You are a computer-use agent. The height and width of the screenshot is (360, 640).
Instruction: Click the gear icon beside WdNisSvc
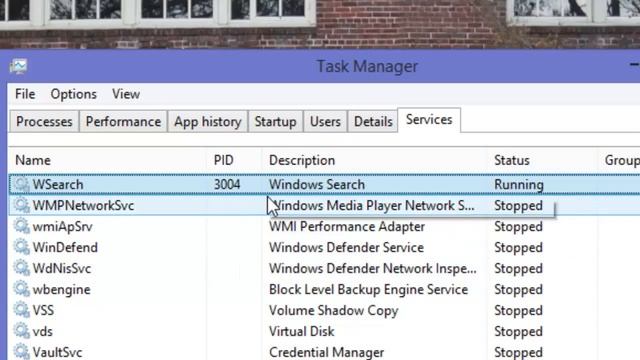pyautogui.click(x=21, y=269)
